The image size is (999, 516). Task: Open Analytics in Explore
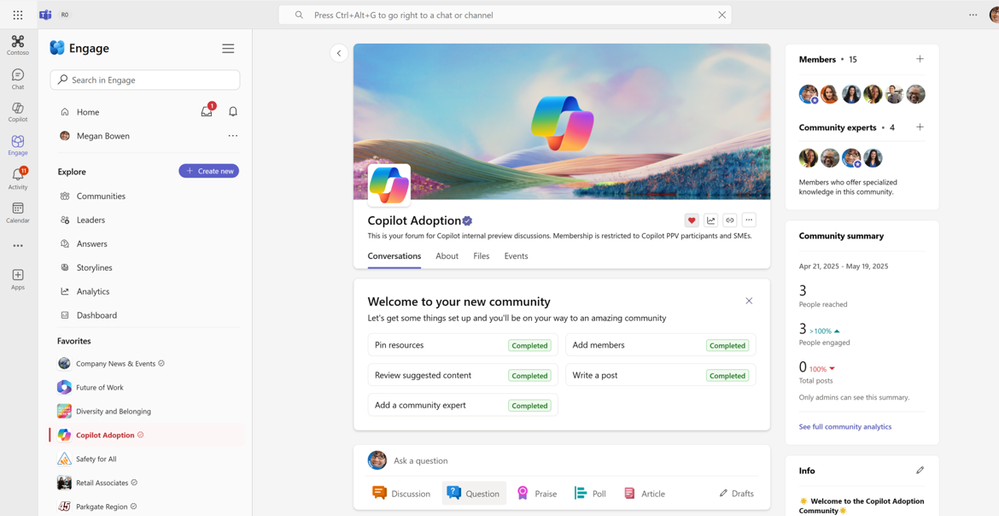pyautogui.click(x=93, y=291)
